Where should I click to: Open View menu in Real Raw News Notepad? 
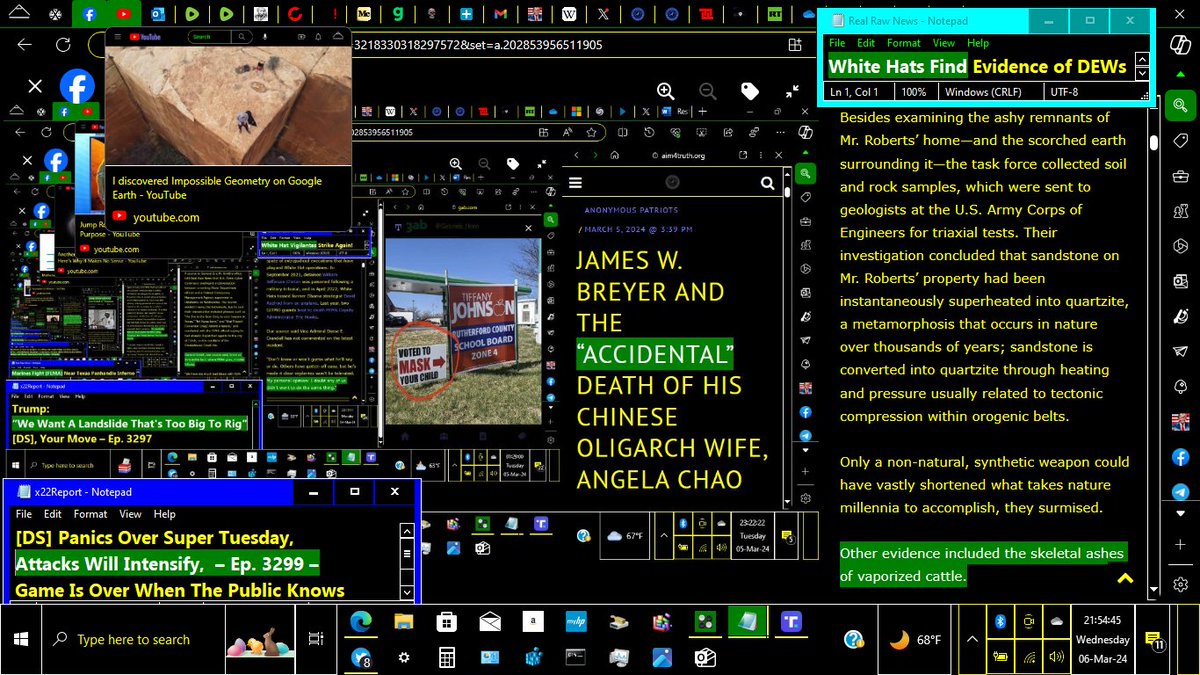[944, 43]
